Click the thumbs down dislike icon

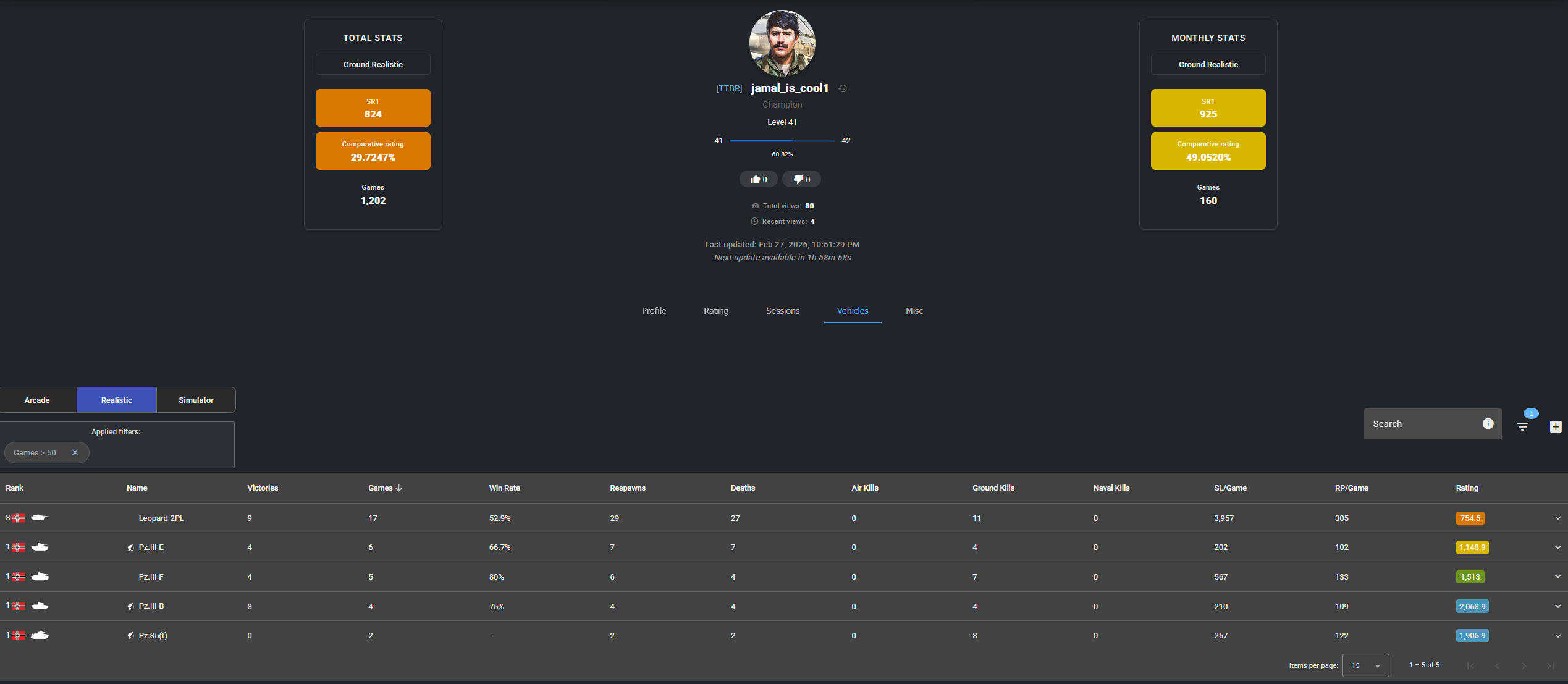(798, 179)
